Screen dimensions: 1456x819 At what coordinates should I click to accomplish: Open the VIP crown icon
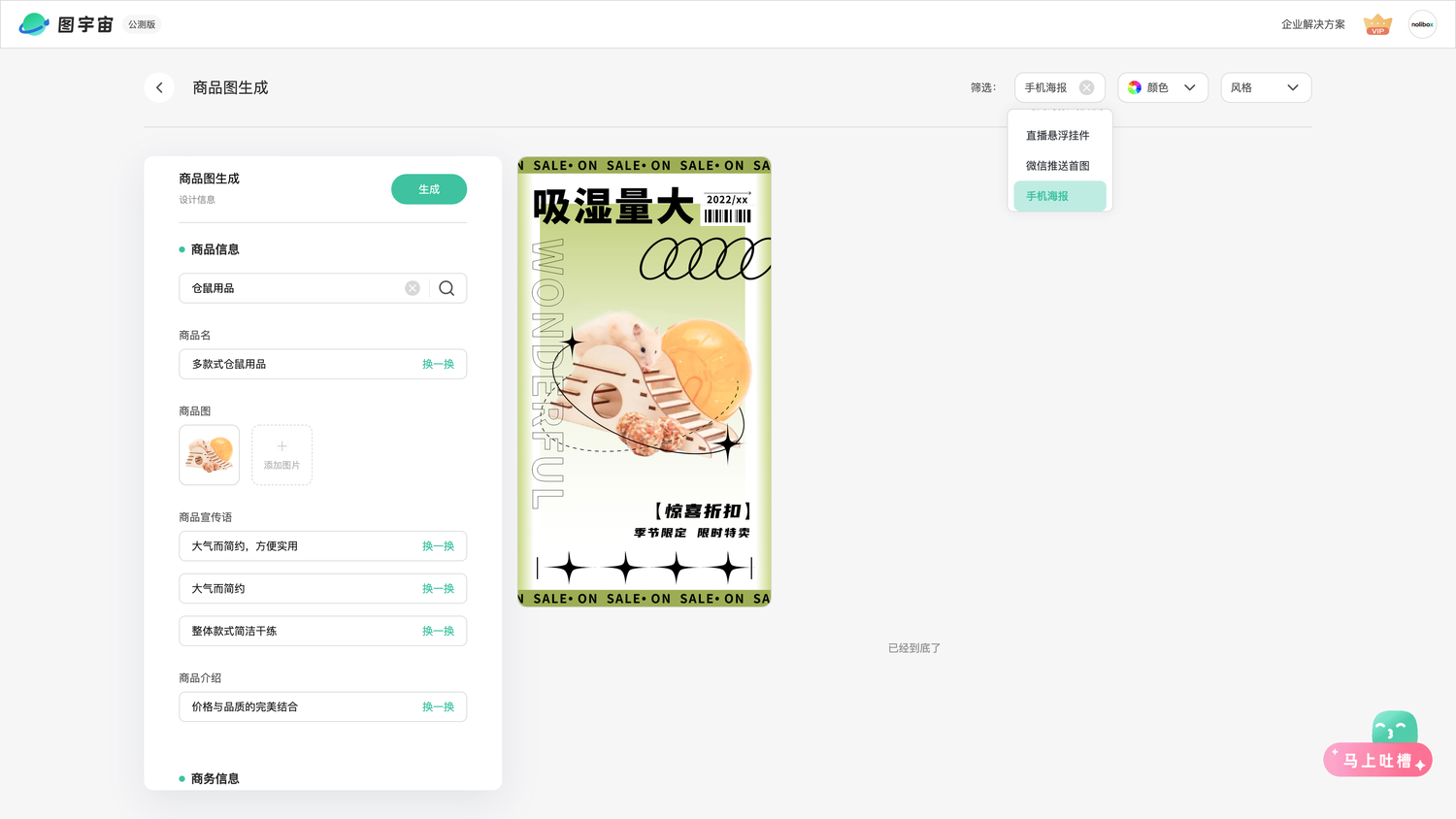click(x=1377, y=24)
